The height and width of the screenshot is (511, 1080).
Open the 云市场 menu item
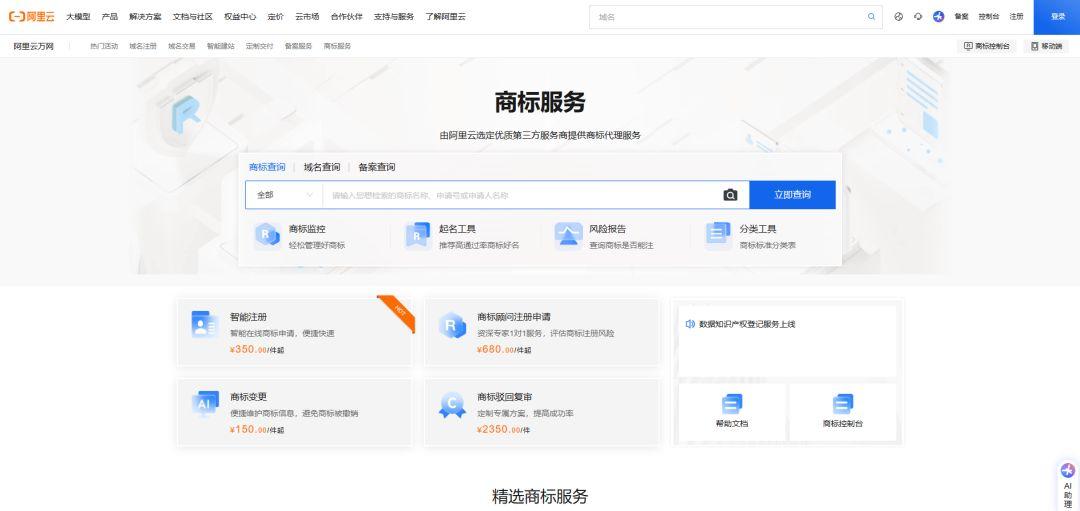pos(307,17)
